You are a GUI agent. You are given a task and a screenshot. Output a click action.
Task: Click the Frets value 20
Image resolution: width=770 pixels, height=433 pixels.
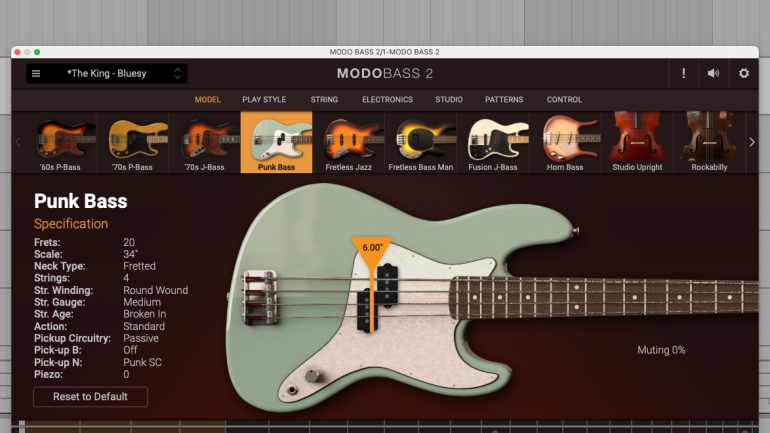pyautogui.click(x=129, y=242)
